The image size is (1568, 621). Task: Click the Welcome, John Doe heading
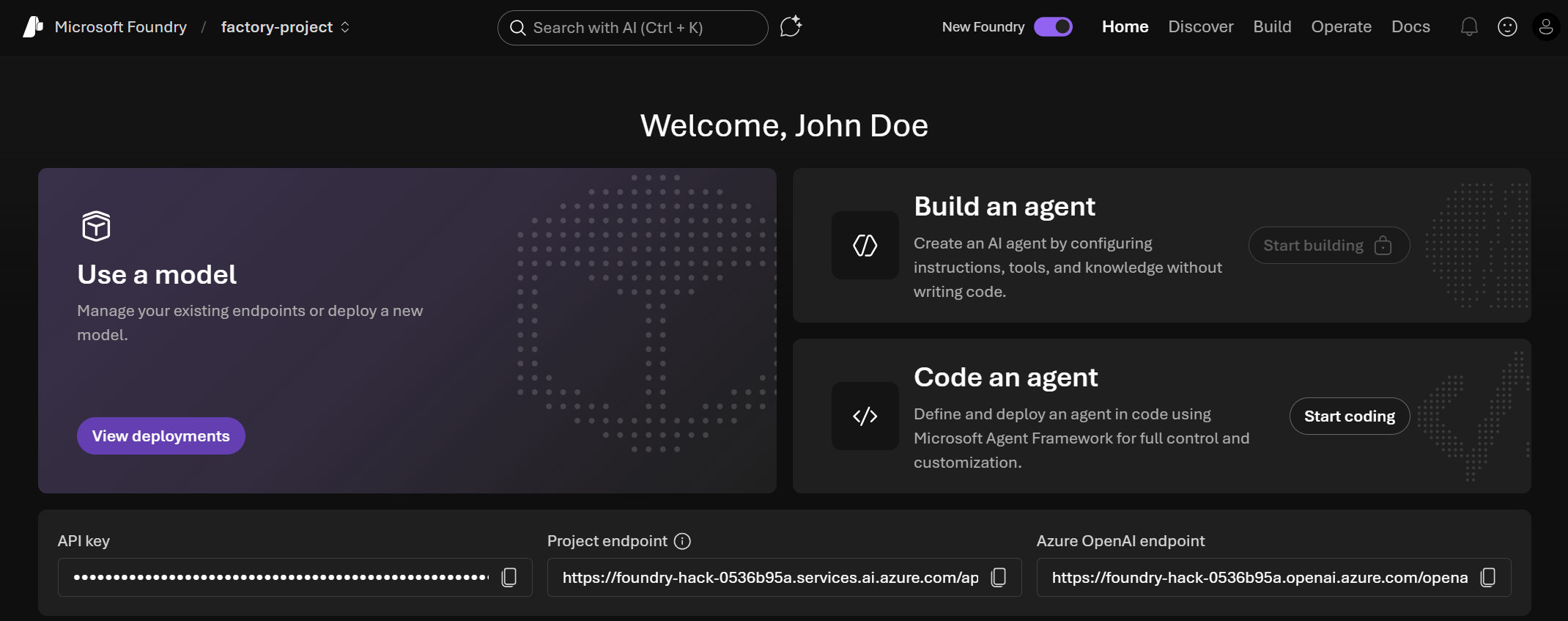point(784,126)
